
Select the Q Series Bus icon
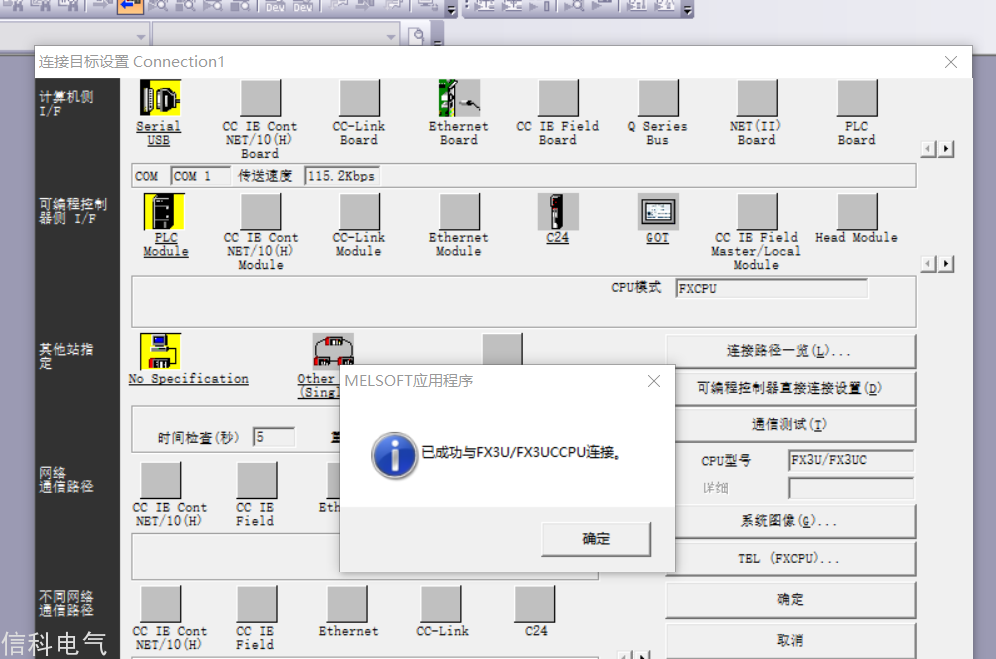659,98
